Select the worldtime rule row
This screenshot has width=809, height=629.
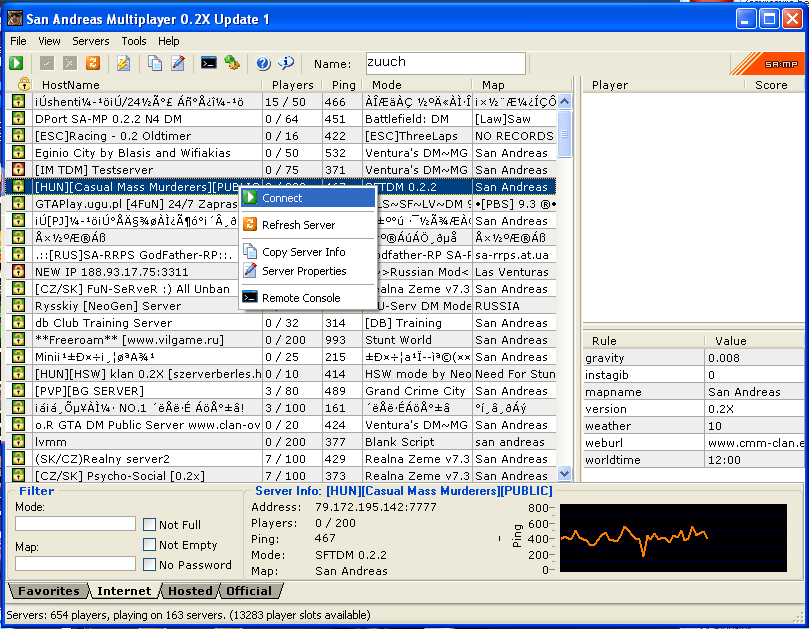pos(694,460)
